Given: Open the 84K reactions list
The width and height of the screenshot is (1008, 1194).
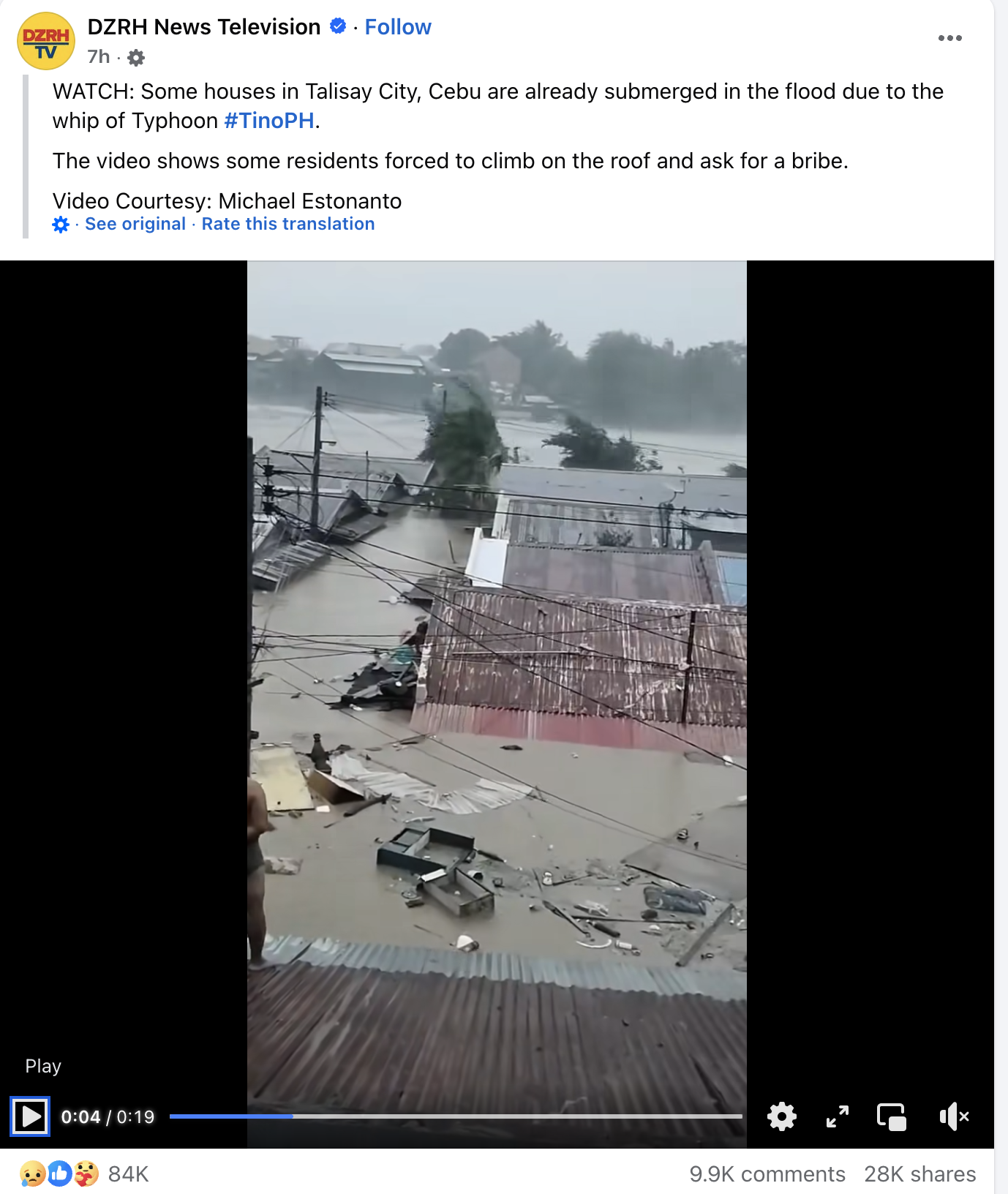Looking at the screenshot, I should 85,1174.
